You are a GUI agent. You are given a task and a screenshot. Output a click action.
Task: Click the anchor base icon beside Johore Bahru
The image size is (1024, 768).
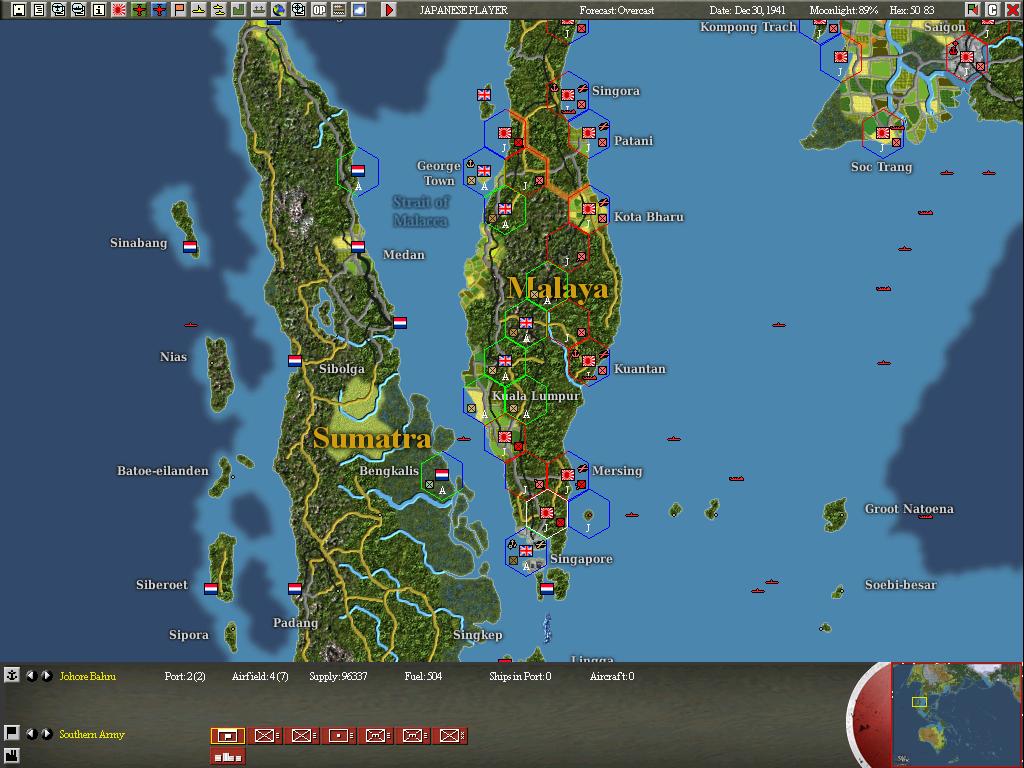[11, 675]
